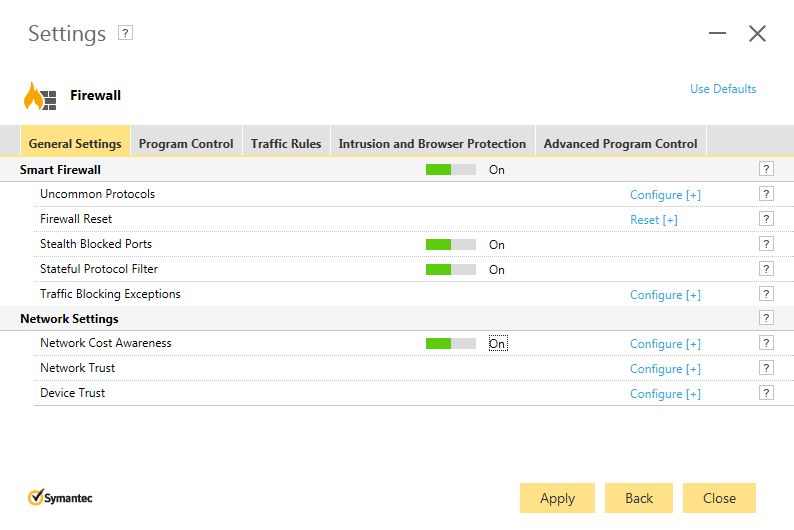Open help for Network Trust

click(x=766, y=368)
